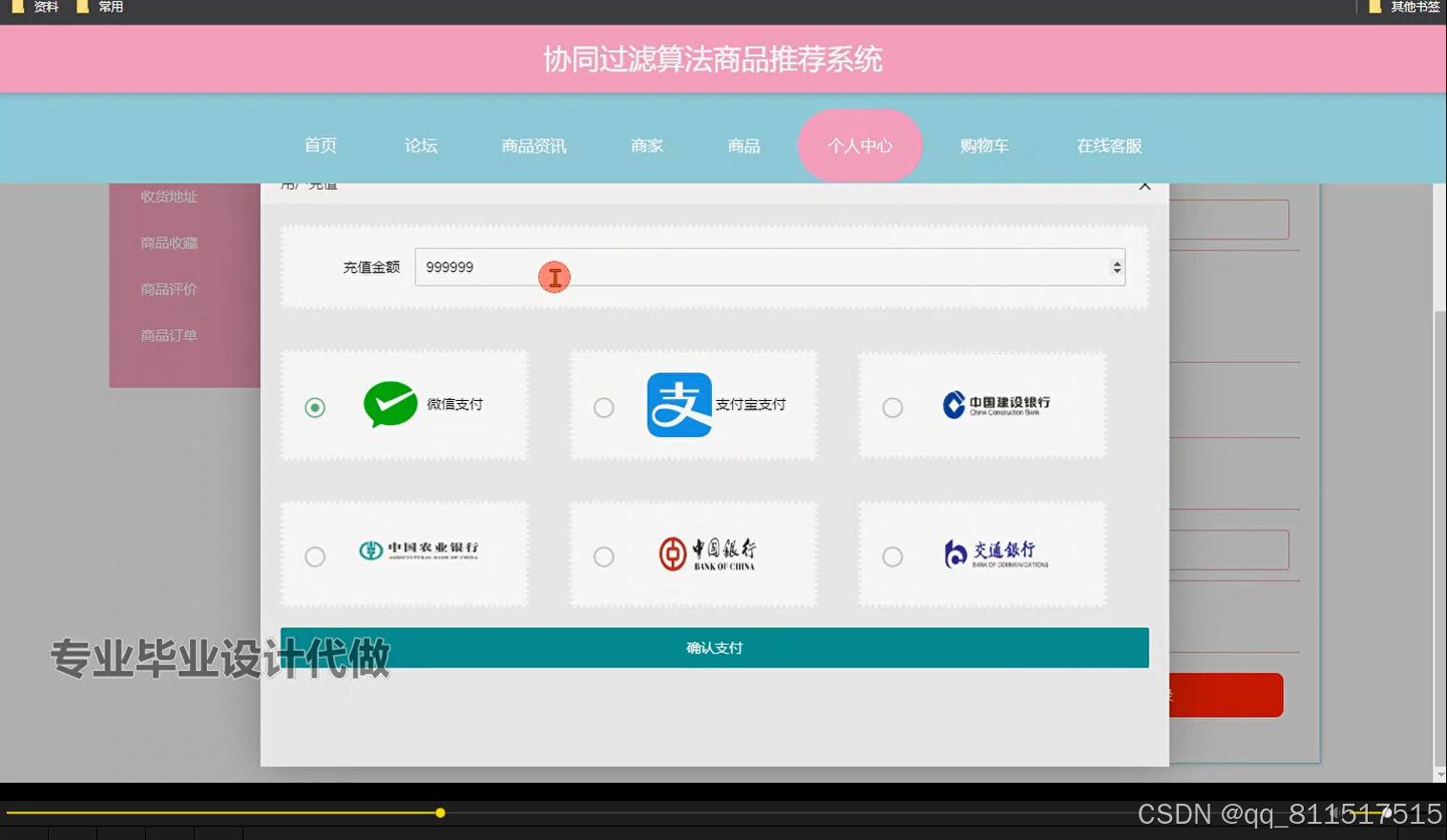Open the 其他书签 bookmarks folder
Viewport: 1447px width, 840px height.
1410,7
